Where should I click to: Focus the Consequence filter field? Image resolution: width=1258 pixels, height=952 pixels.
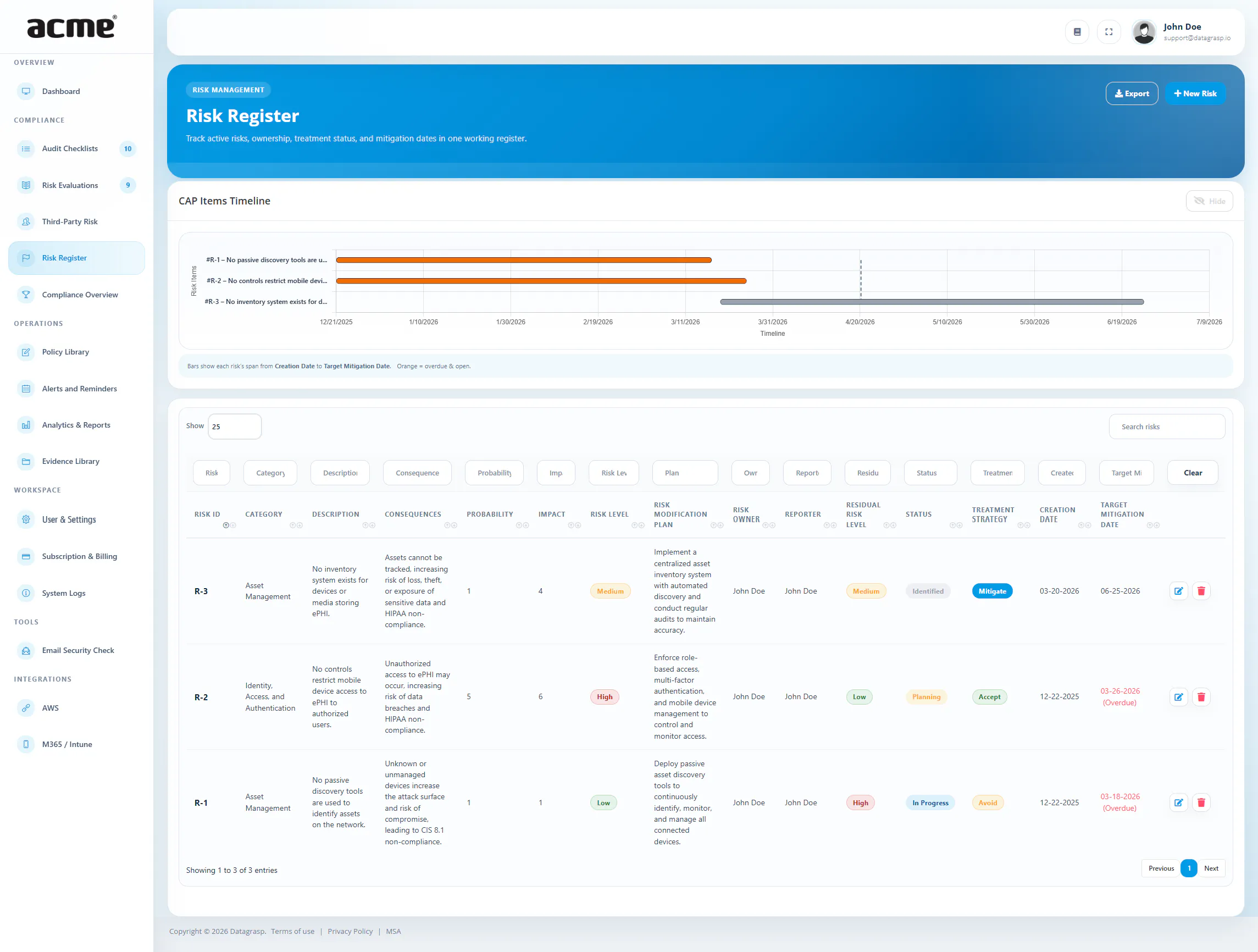point(417,473)
